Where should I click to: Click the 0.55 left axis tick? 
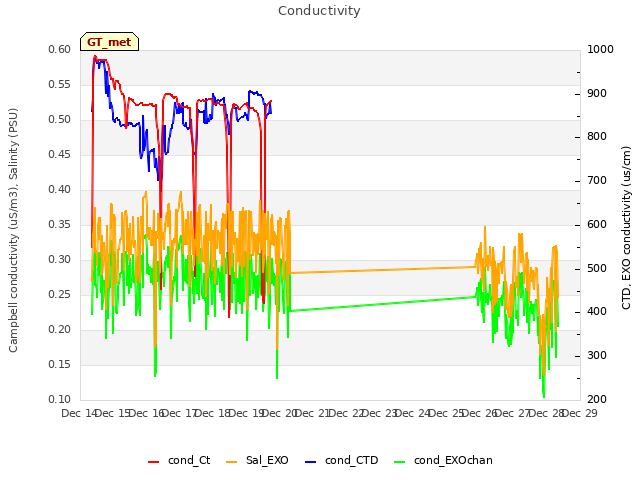pos(60,84)
